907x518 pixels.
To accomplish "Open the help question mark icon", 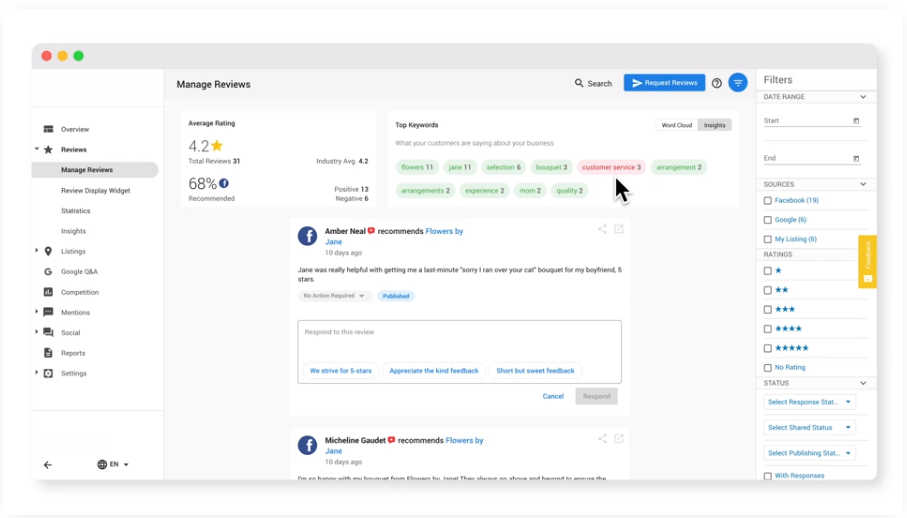I will click(716, 83).
